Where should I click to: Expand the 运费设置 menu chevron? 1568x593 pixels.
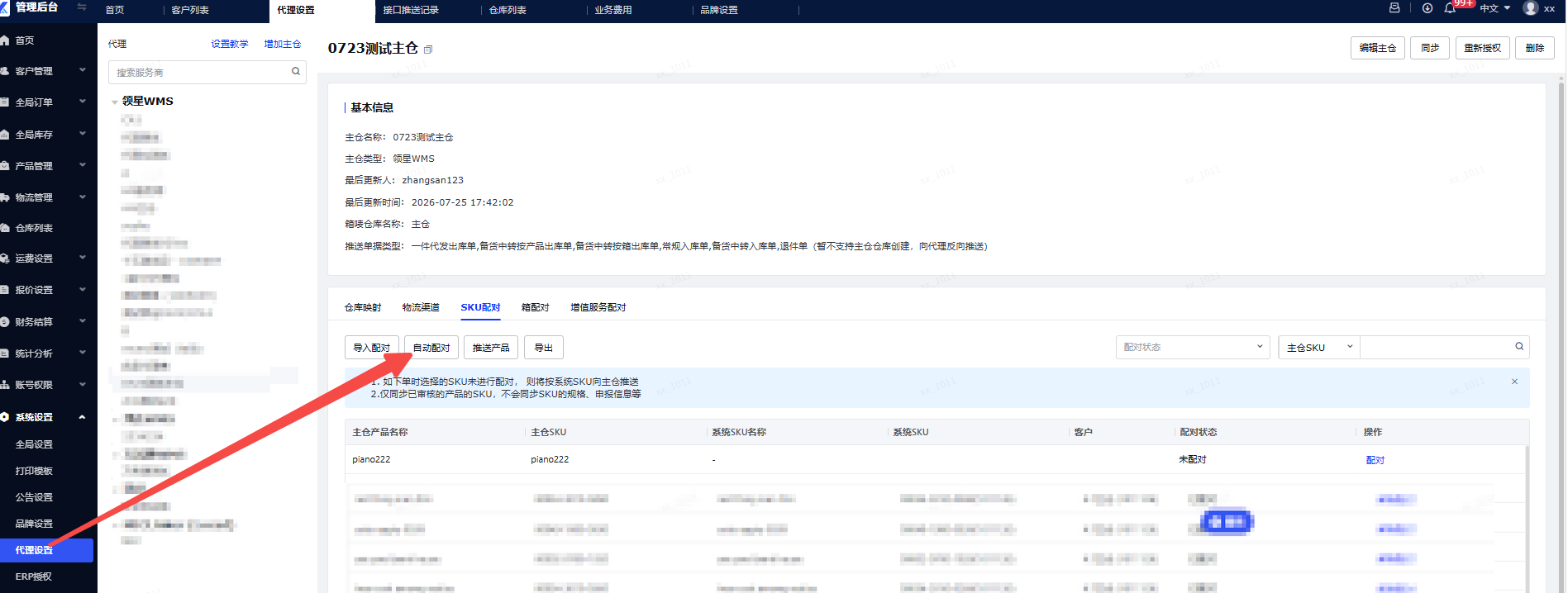pos(82,258)
